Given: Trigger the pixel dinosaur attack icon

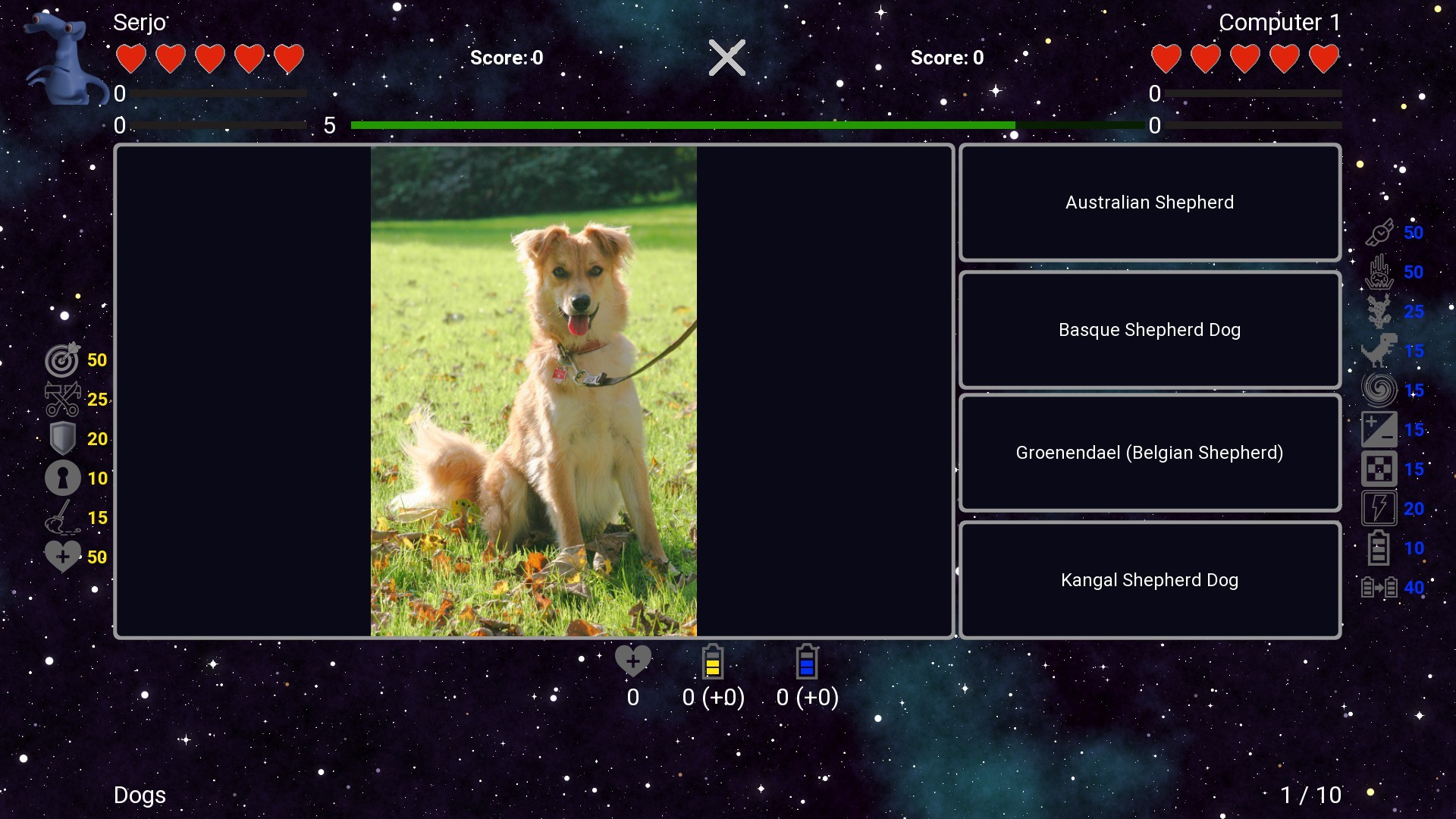Looking at the screenshot, I should (1379, 351).
